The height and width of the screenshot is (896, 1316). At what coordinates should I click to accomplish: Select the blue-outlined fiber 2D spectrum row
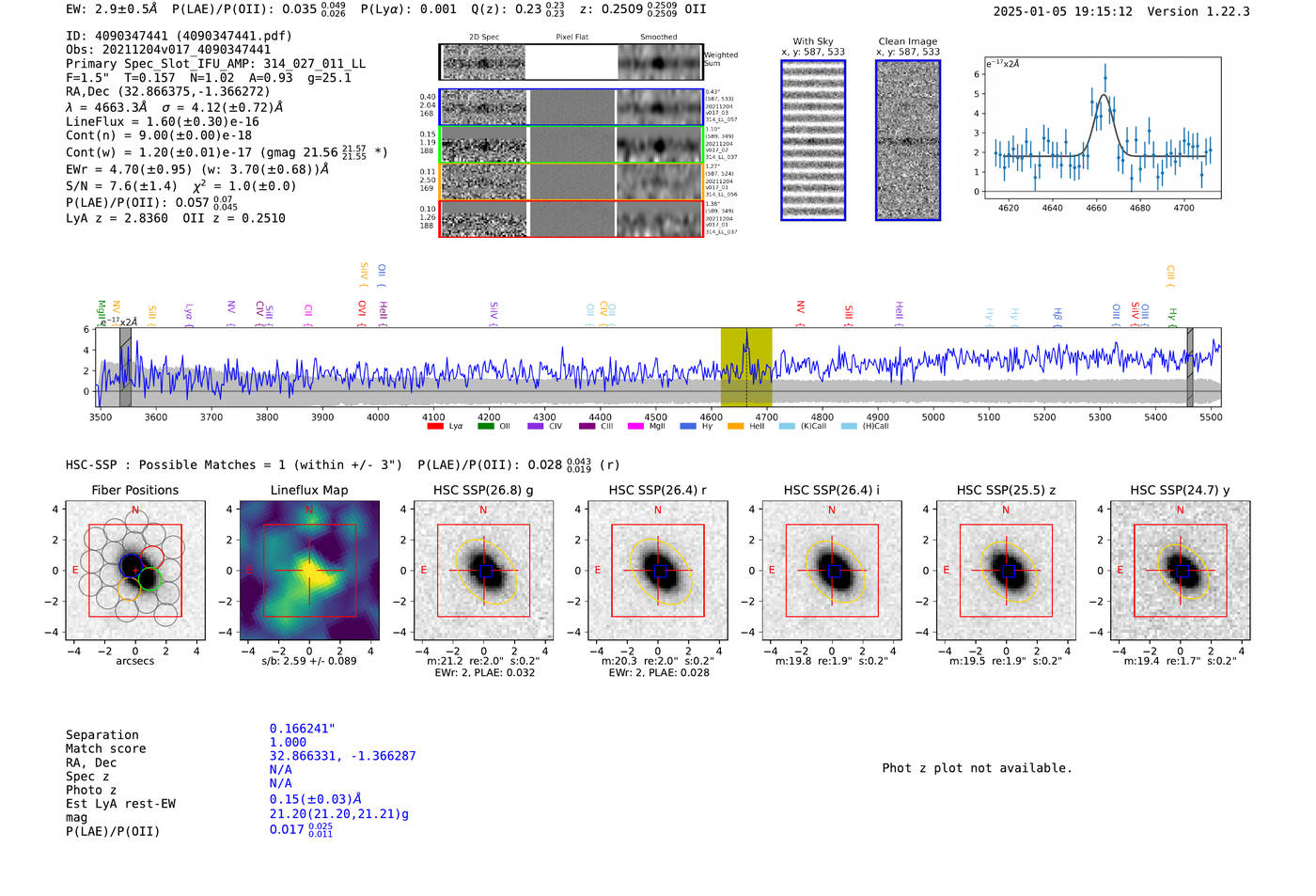[x=571, y=107]
